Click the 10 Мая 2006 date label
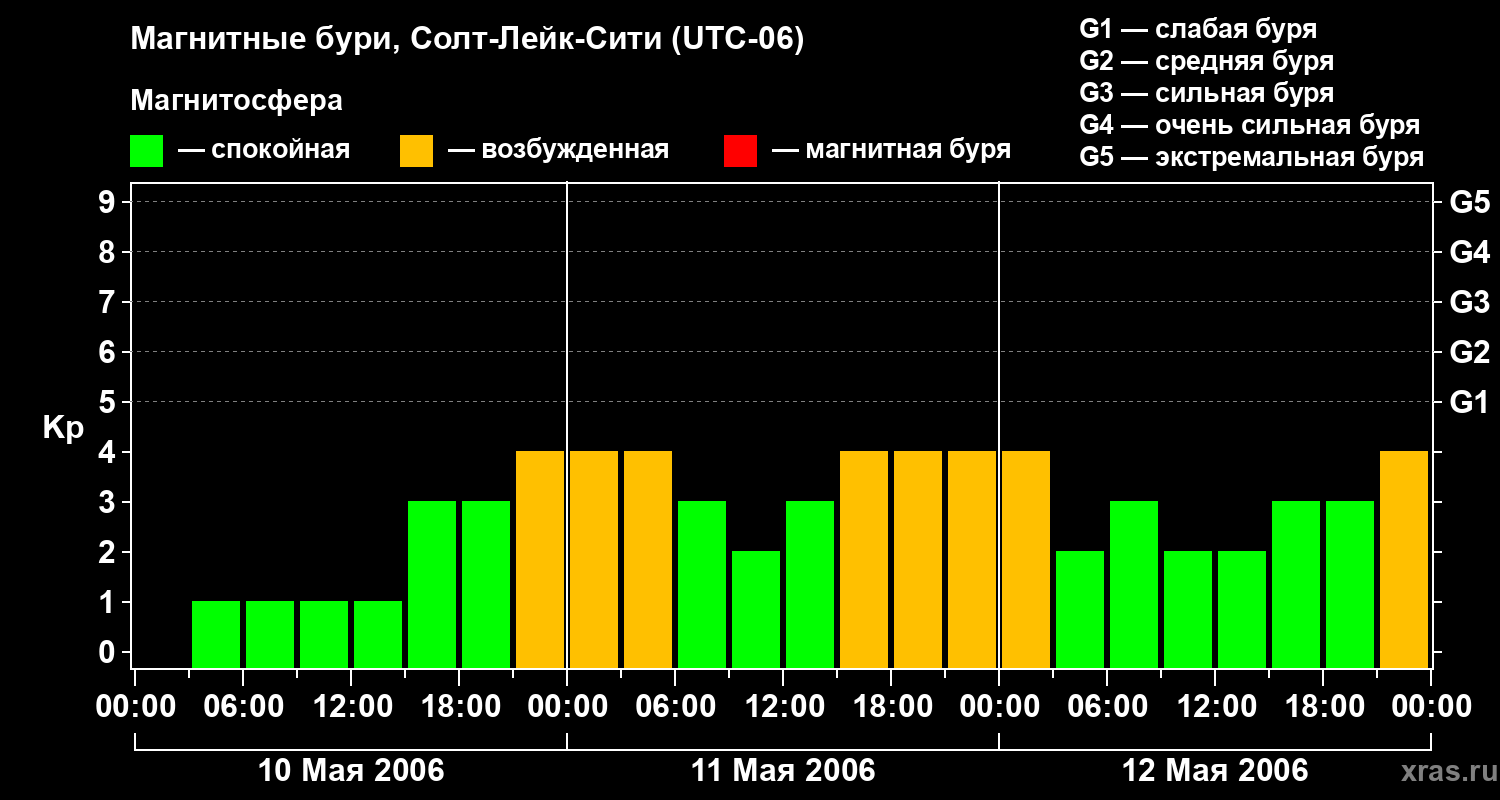Screen dimensions: 1500x800 click(351, 770)
